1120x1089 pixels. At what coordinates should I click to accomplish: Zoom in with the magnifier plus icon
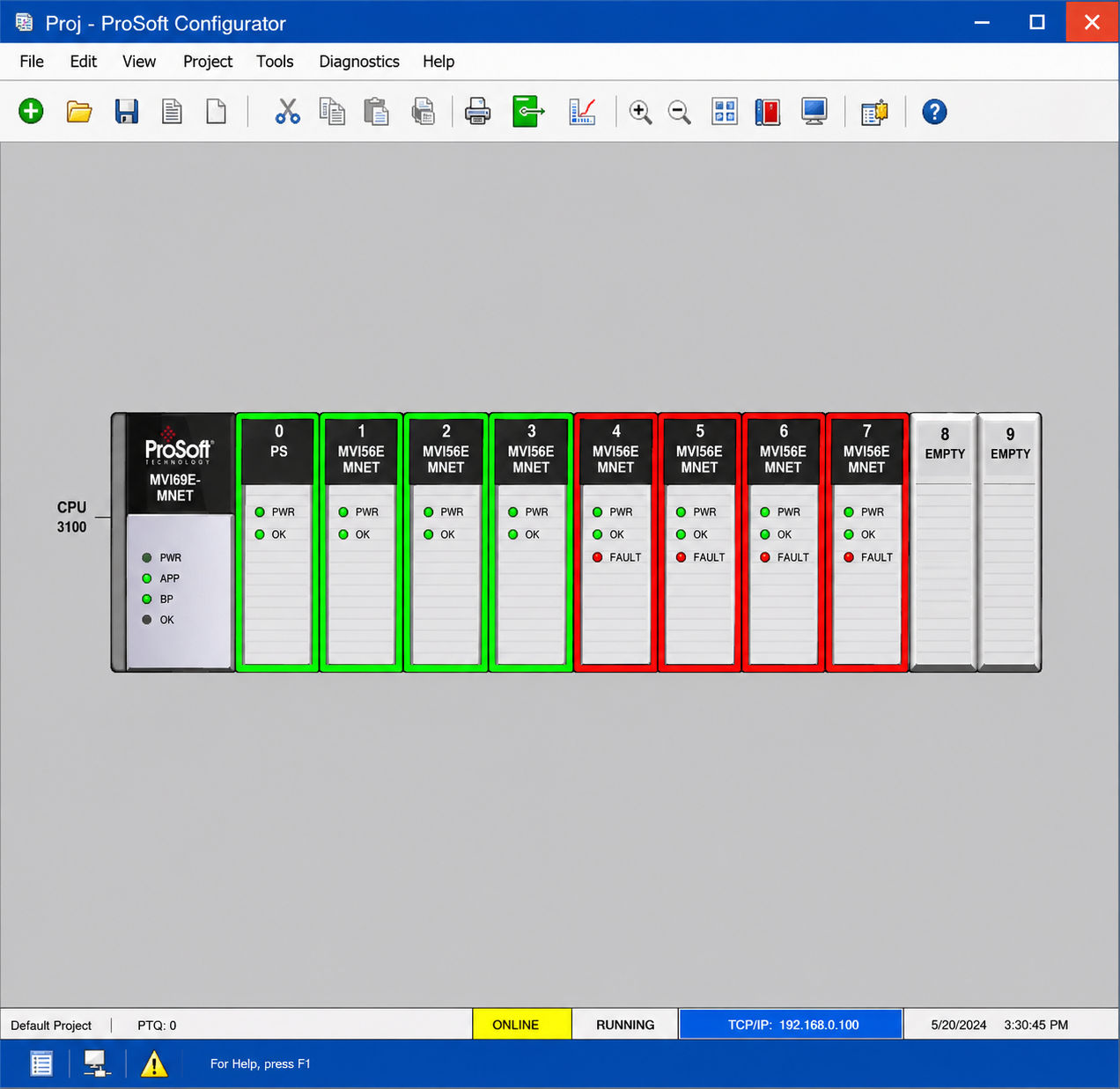(640, 112)
